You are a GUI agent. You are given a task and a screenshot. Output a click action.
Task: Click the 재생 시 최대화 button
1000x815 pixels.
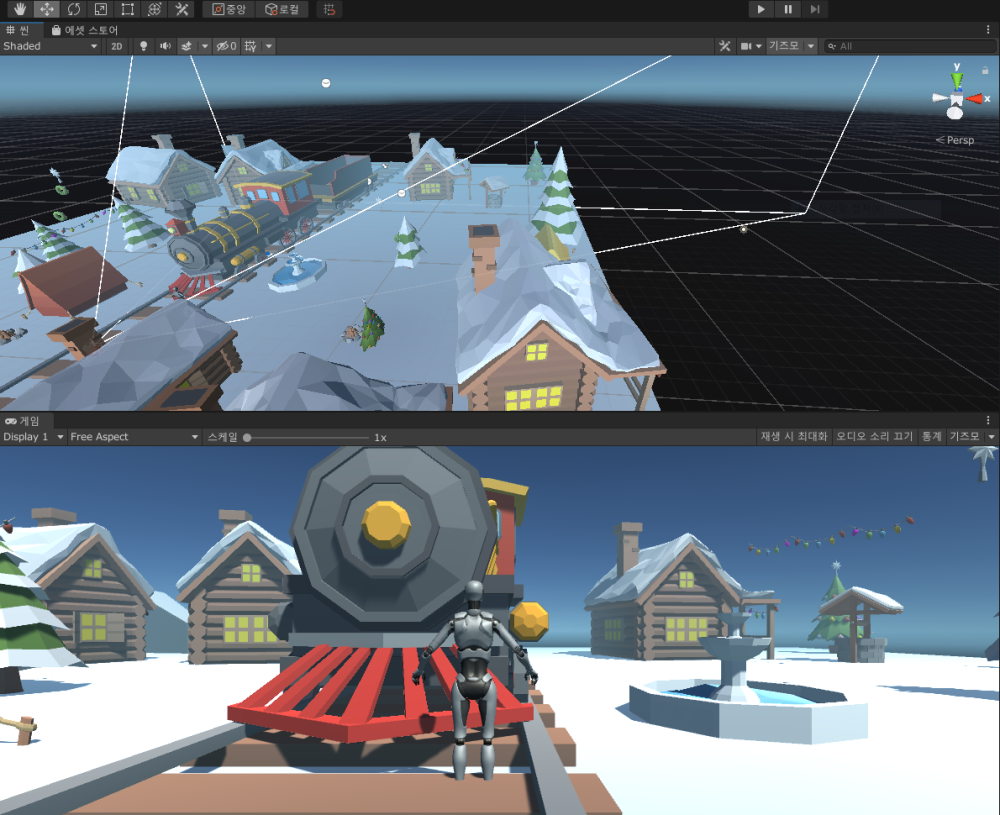[794, 437]
